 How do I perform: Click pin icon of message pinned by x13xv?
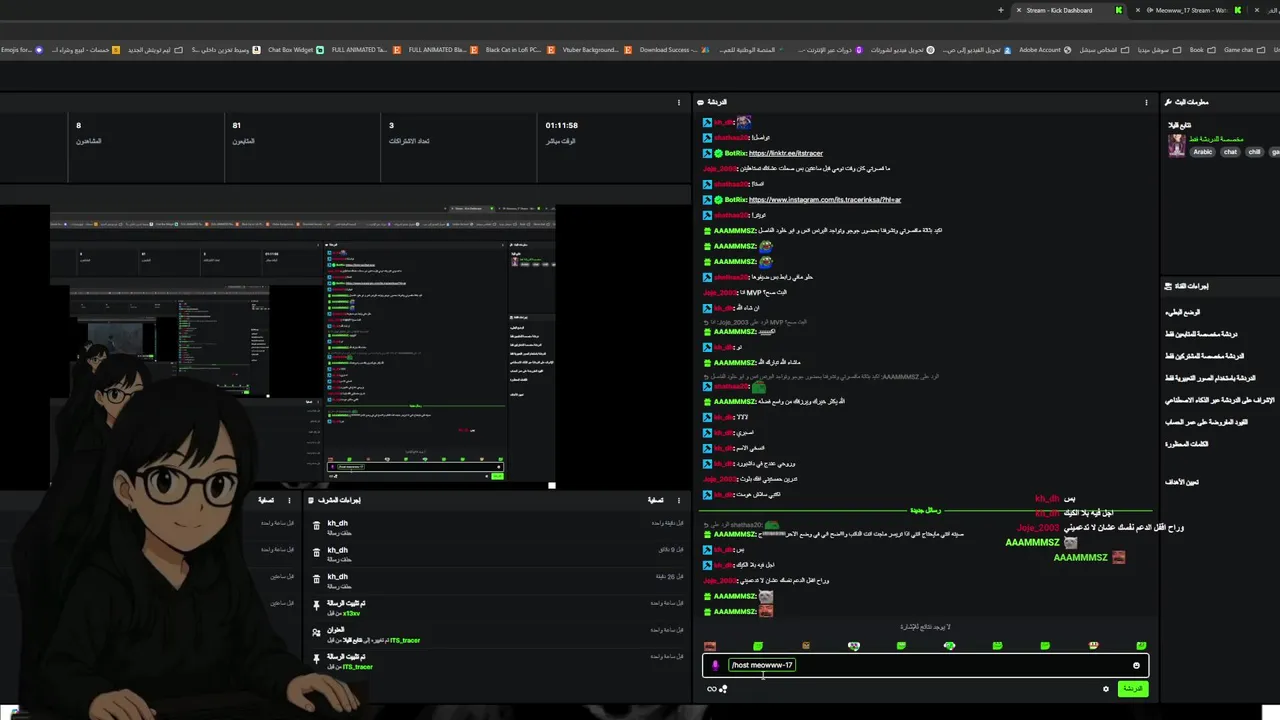(x=316, y=606)
